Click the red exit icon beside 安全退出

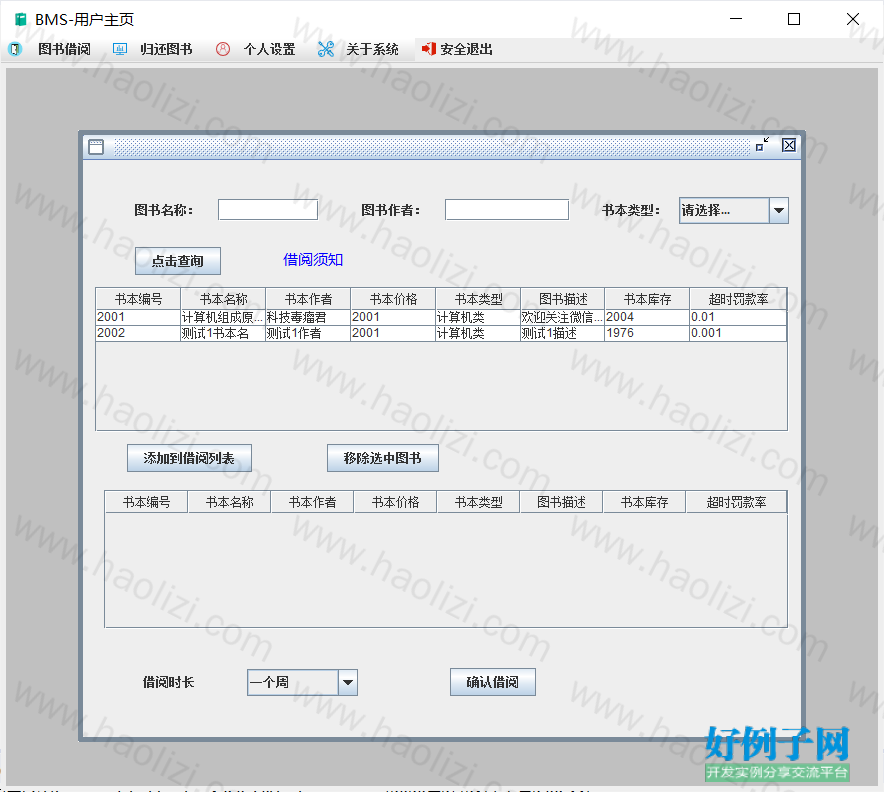pyautogui.click(x=428, y=49)
